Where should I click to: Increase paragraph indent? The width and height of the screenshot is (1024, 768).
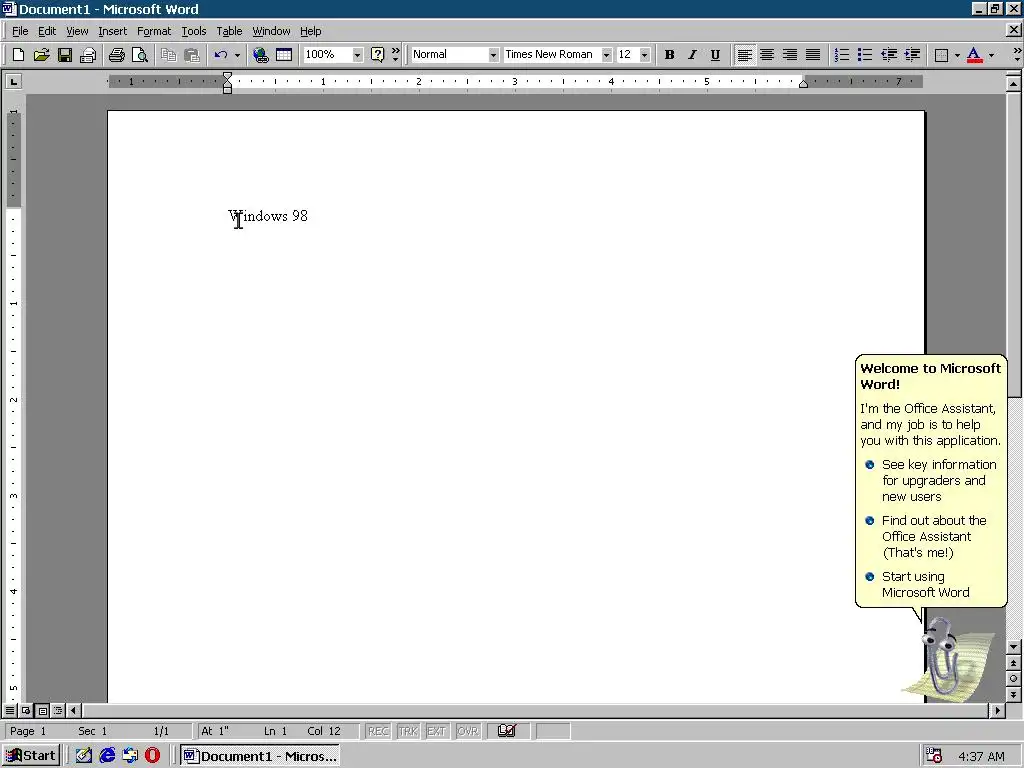coord(912,55)
